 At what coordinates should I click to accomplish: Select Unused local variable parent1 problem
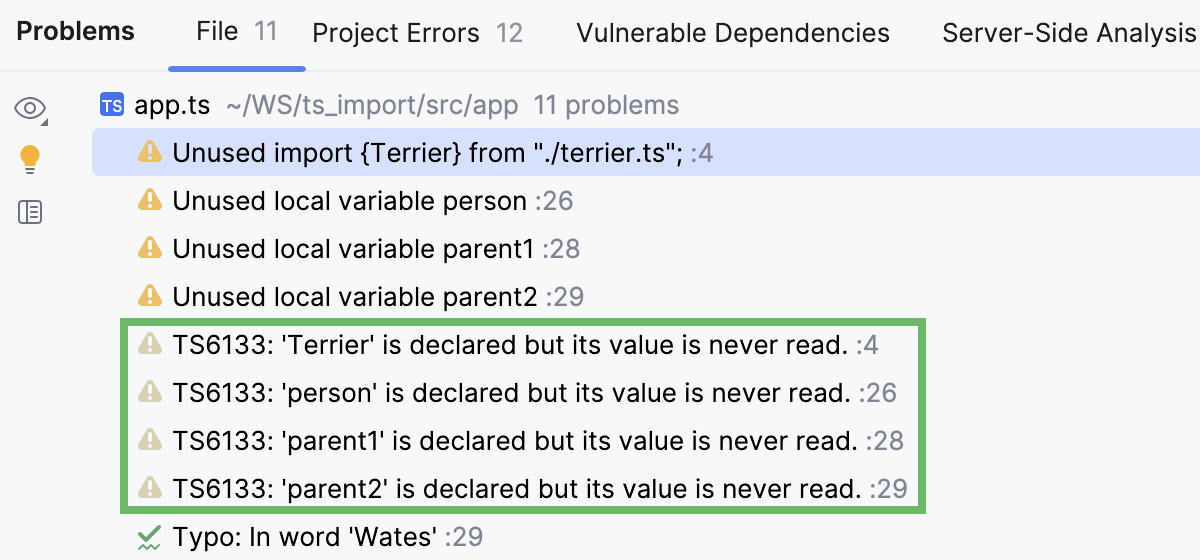click(353, 249)
